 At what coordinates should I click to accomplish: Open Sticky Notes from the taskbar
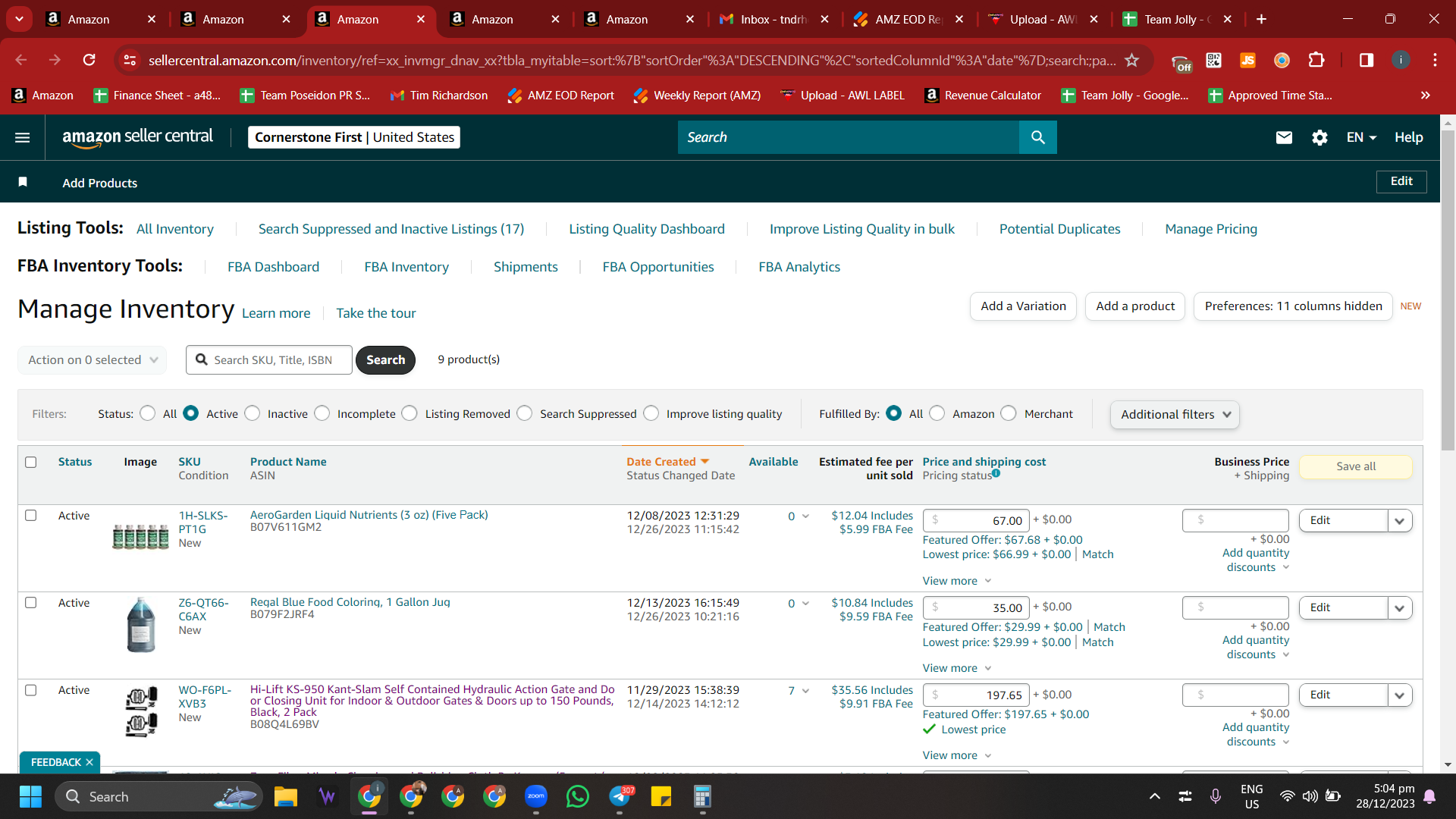661,796
